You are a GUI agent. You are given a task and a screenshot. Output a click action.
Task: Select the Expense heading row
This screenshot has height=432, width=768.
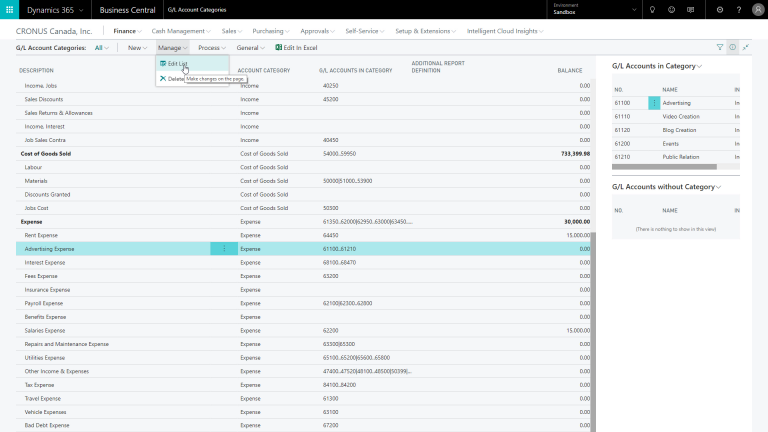pyautogui.click(x=304, y=221)
